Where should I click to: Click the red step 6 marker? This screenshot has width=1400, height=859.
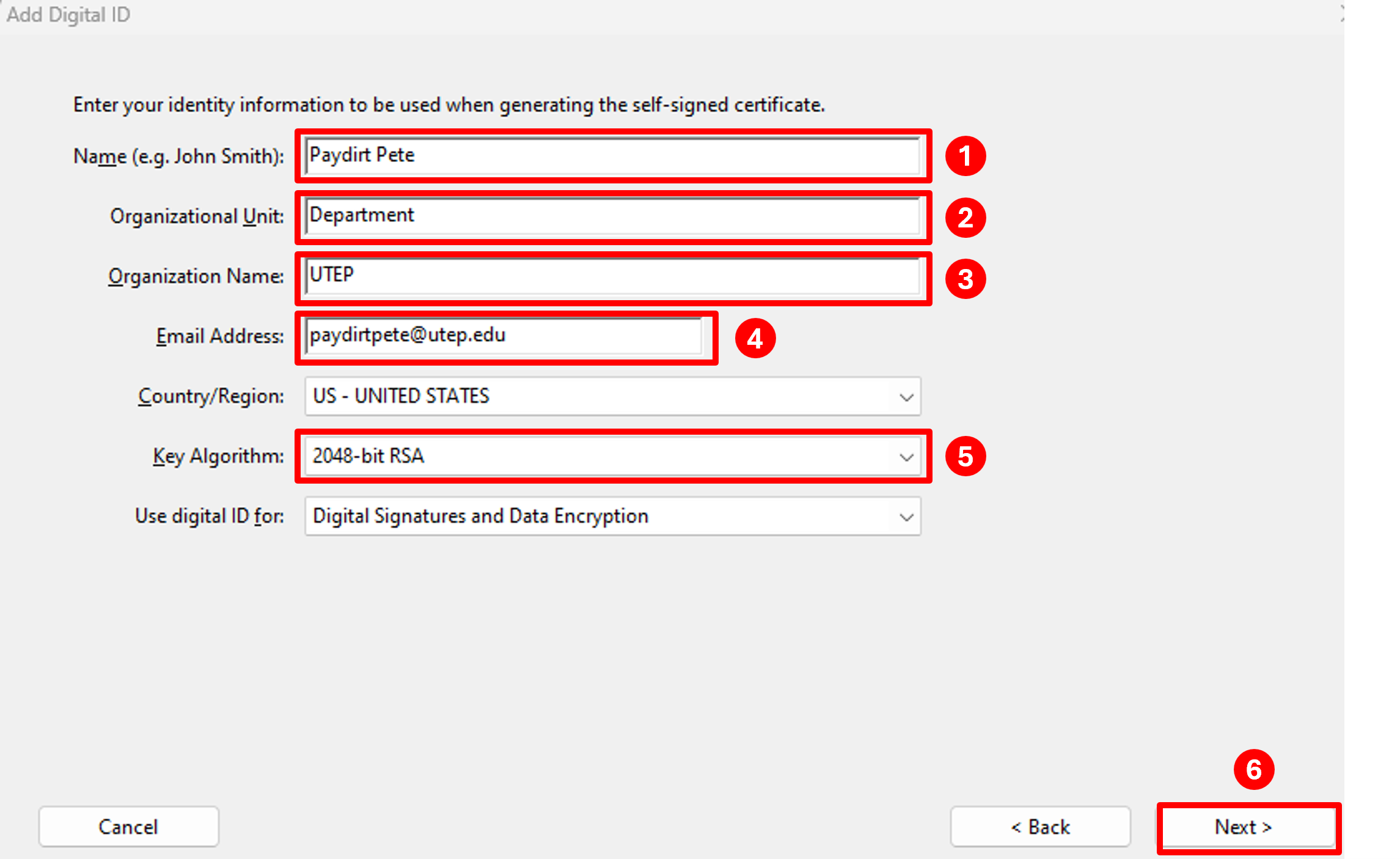click(x=1253, y=769)
